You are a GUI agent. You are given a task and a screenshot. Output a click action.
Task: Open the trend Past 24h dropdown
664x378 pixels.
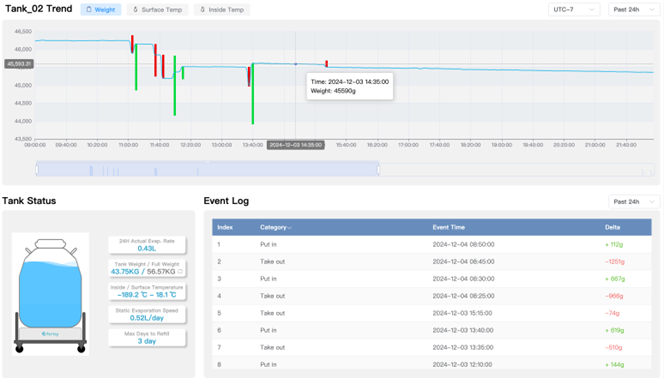pos(634,9)
